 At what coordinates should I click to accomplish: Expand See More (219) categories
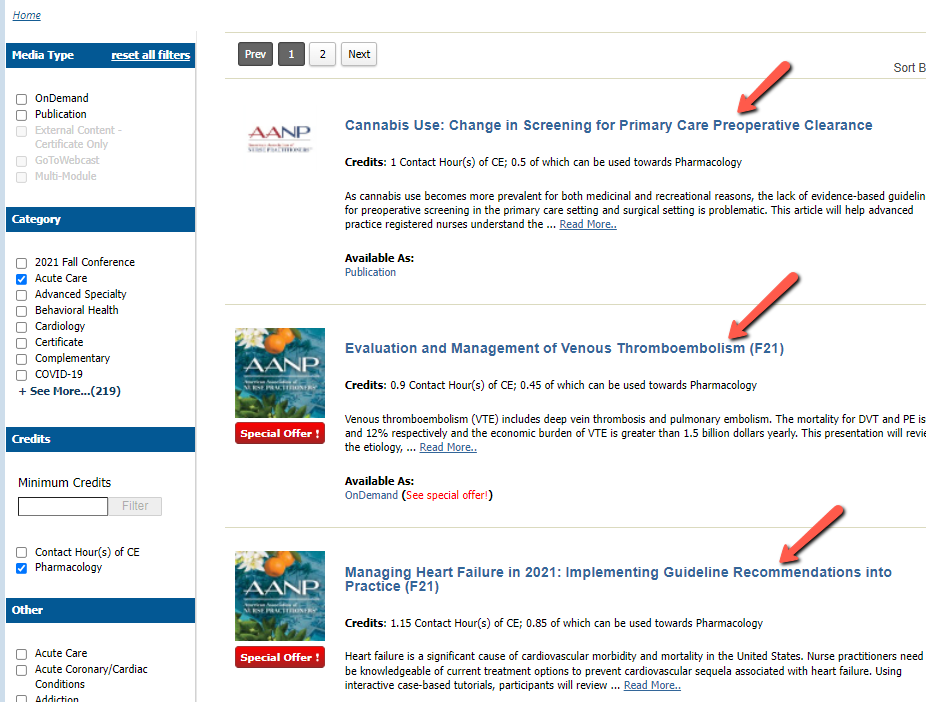pyautogui.click(x=70, y=391)
